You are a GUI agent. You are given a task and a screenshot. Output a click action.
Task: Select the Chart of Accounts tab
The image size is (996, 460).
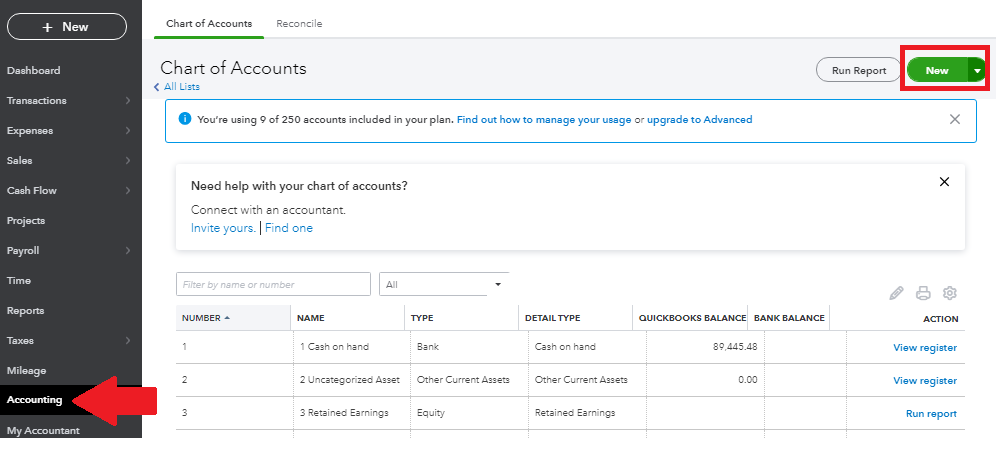coord(209,23)
